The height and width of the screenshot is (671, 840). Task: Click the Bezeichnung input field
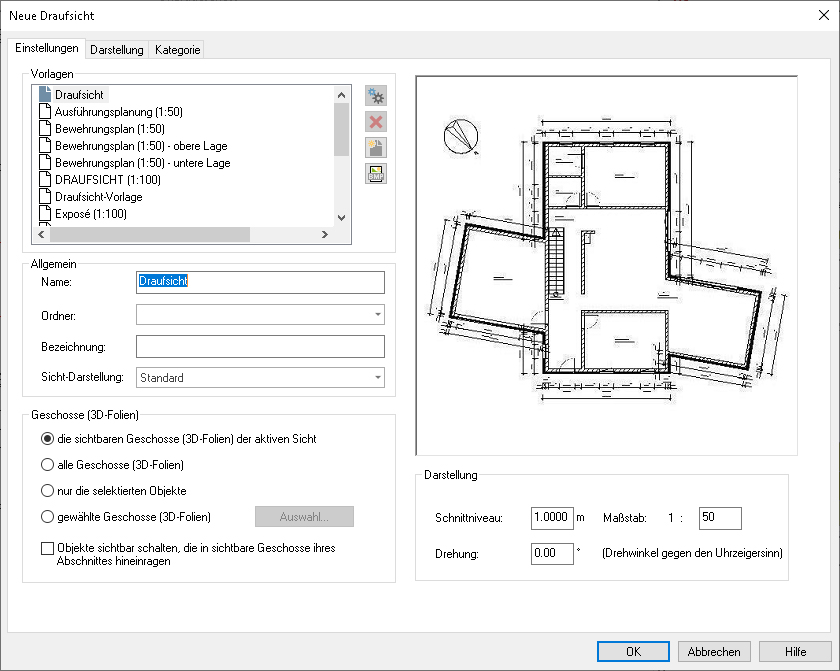click(x=260, y=346)
